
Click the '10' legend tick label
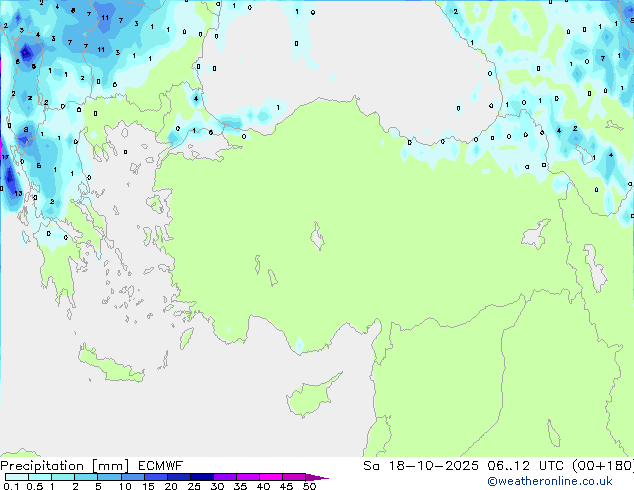[x=125, y=486]
